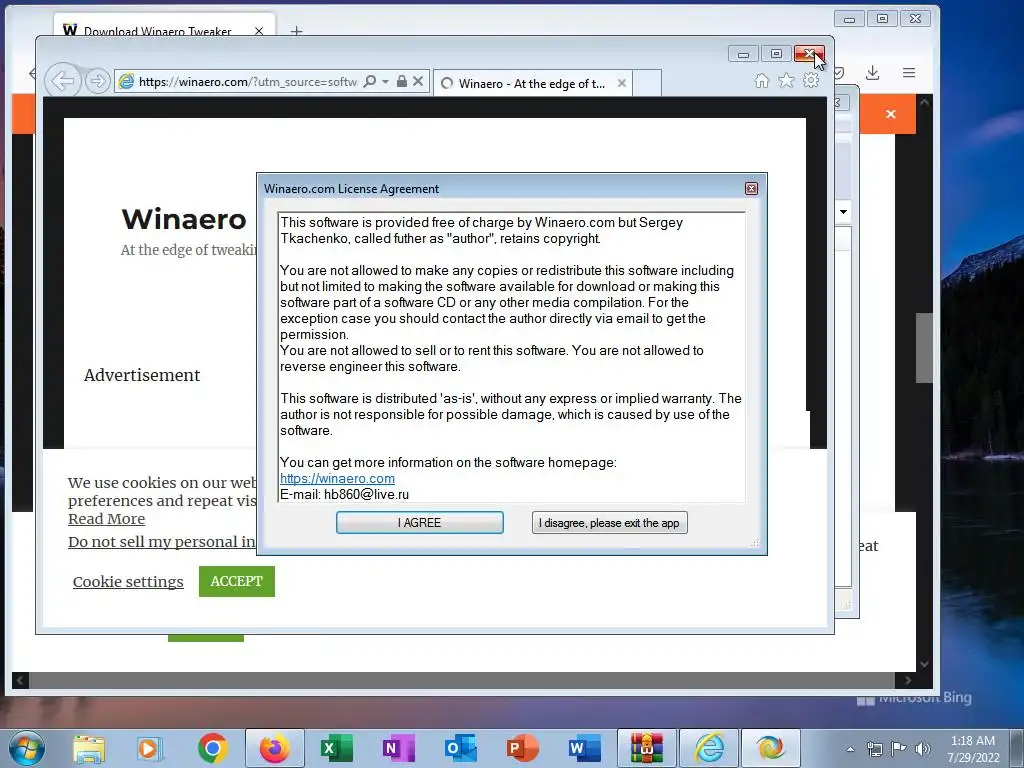Screen dimensions: 1024x768
Task: Open the Firefox downloads arrow icon
Action: [872, 72]
